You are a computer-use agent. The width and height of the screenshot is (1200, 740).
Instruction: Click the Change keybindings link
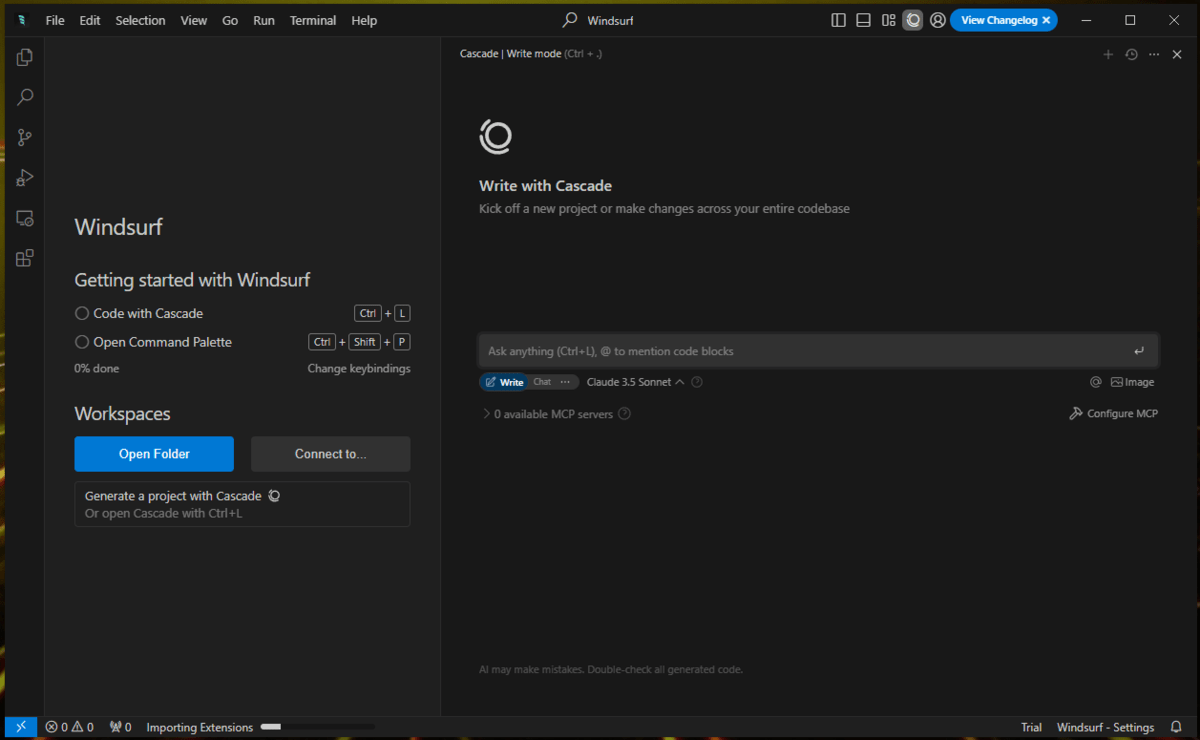click(x=359, y=369)
